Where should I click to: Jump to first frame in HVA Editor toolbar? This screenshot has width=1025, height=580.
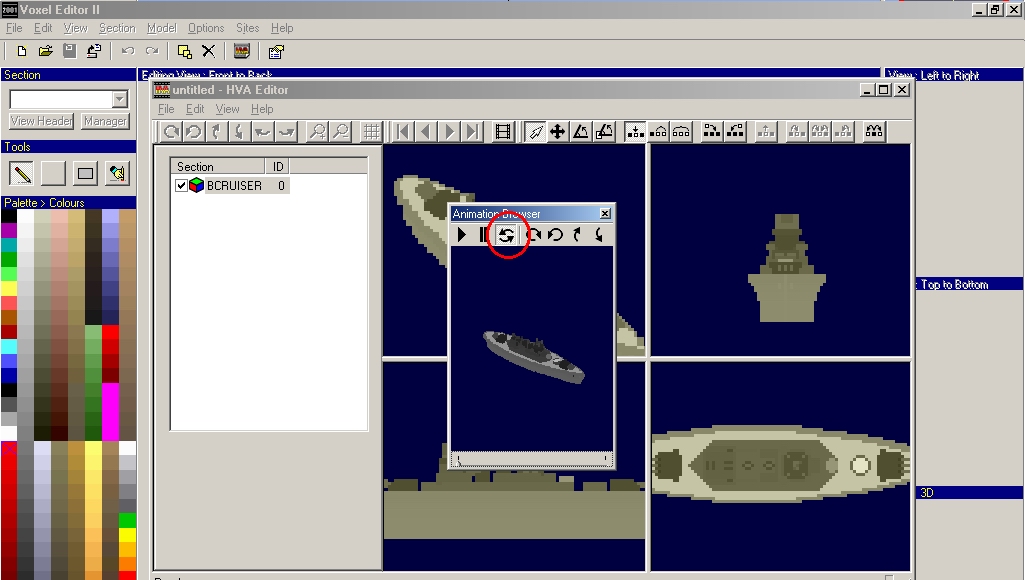click(403, 132)
